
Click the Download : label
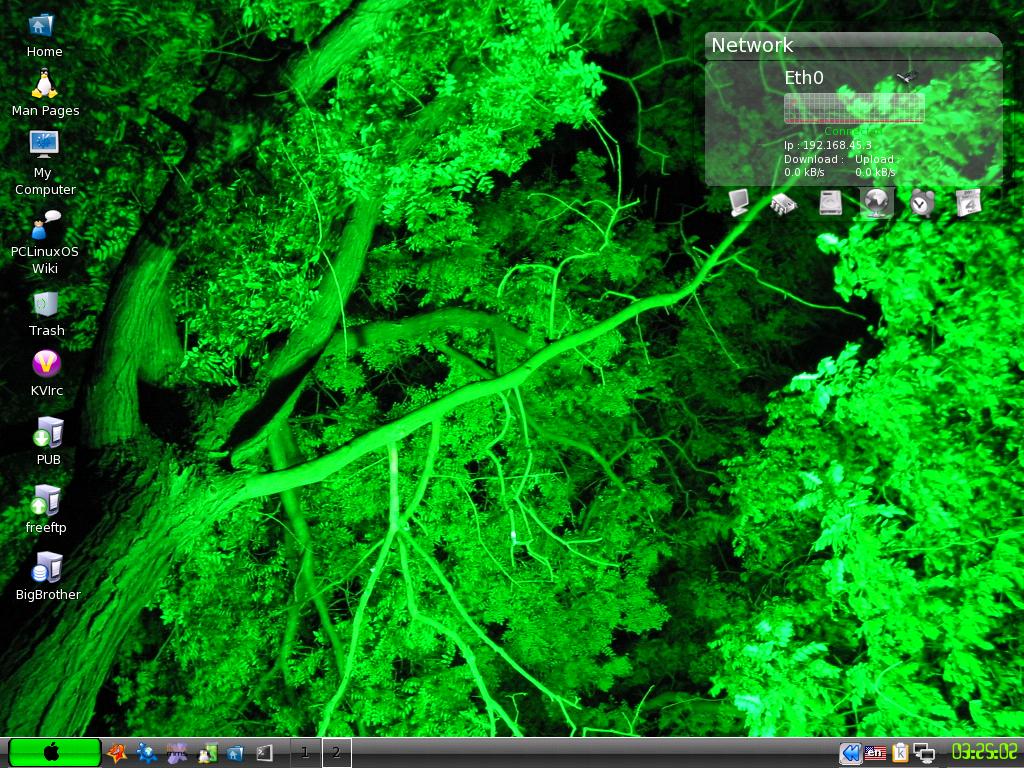[x=814, y=159]
